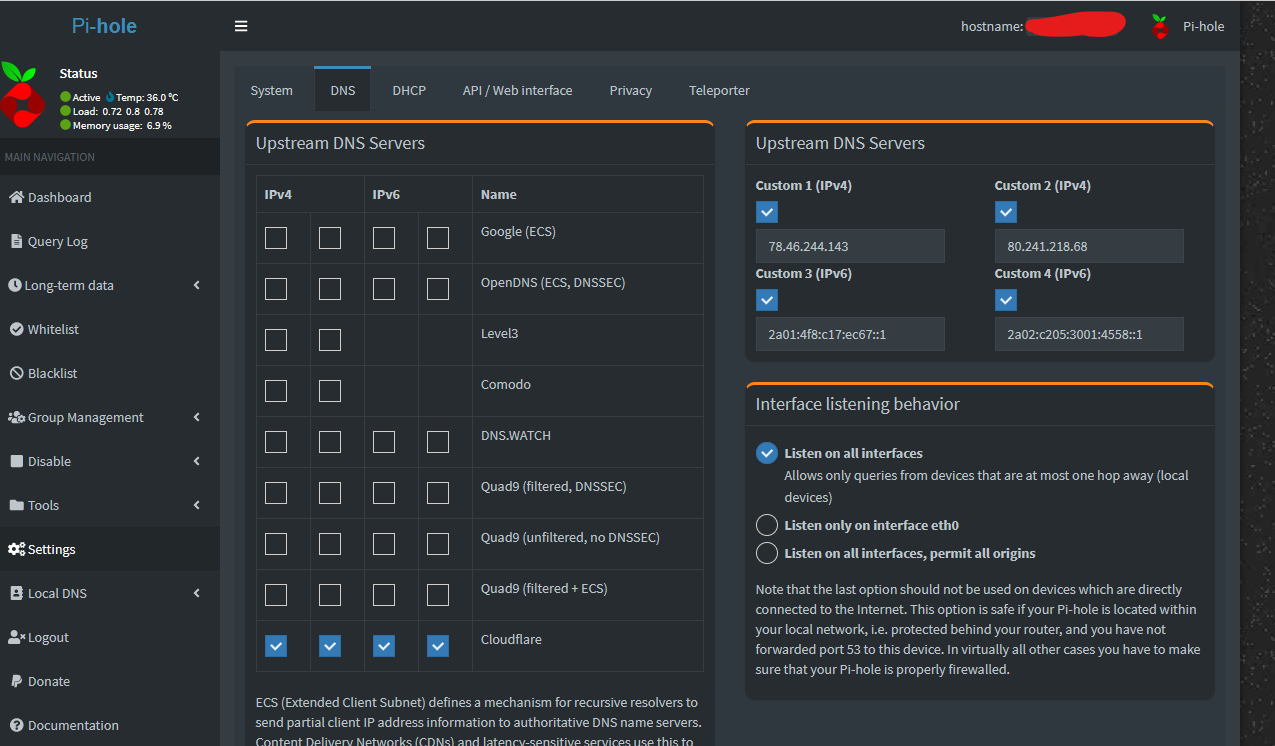Screen dimensions: 1275x746
Task: Expand the Long-term data submenu arrow
Action: pos(197,285)
